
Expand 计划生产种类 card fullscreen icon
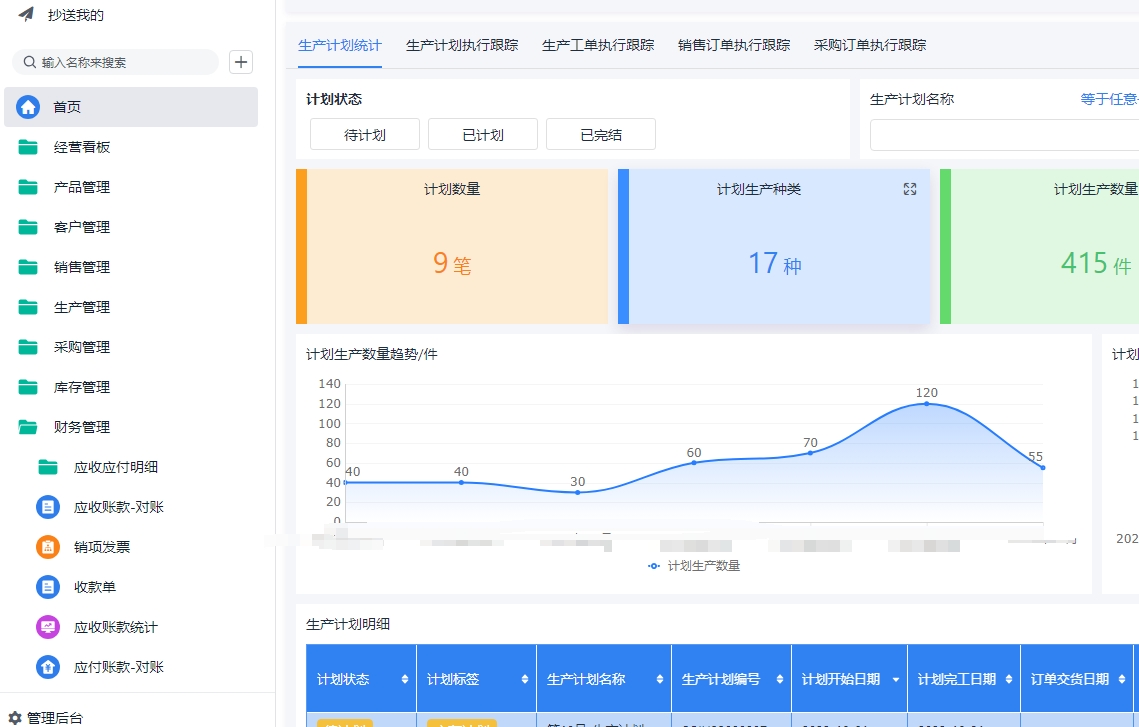[909, 189]
